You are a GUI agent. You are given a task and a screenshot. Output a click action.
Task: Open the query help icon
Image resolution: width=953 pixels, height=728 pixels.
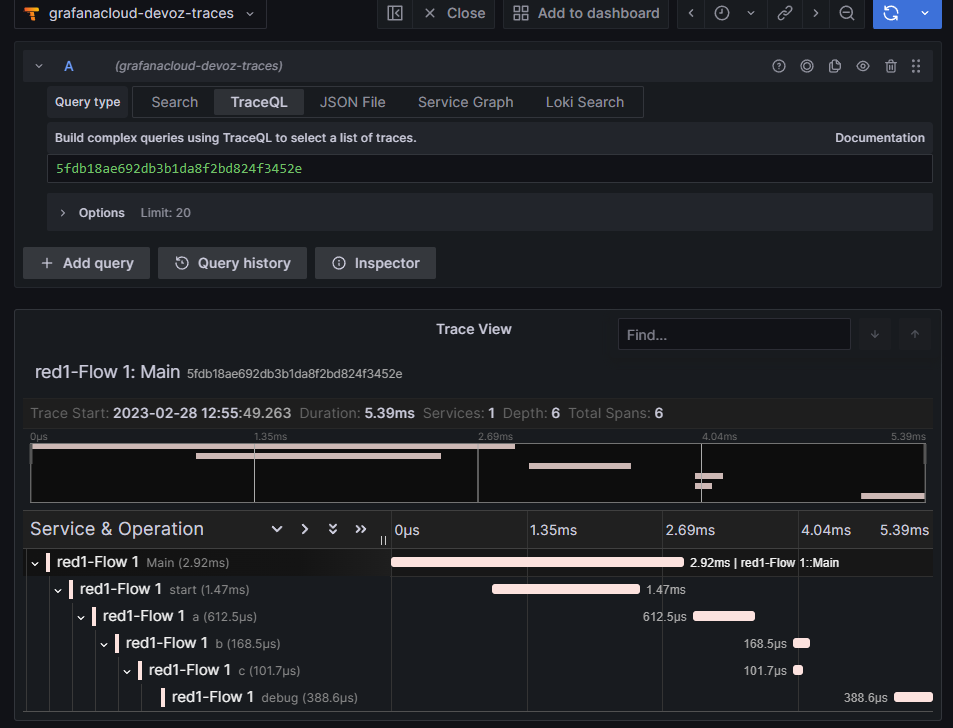point(779,66)
